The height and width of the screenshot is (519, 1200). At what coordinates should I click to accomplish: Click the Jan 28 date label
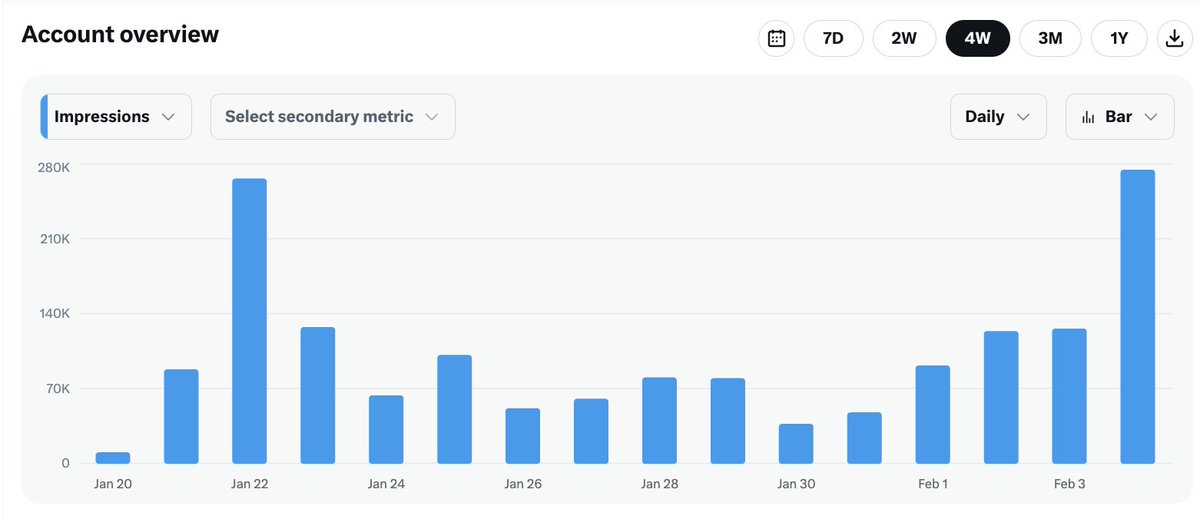click(x=659, y=484)
